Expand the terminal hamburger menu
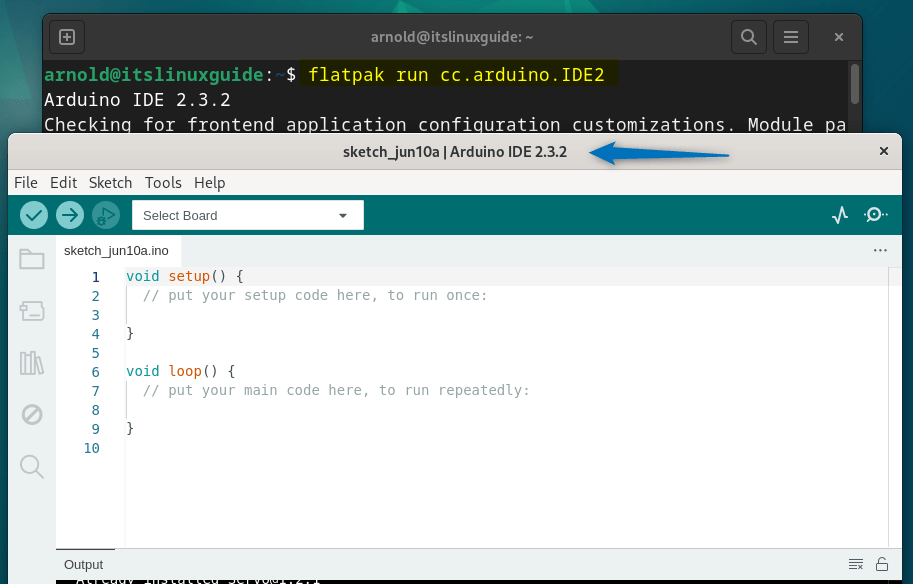 click(791, 36)
